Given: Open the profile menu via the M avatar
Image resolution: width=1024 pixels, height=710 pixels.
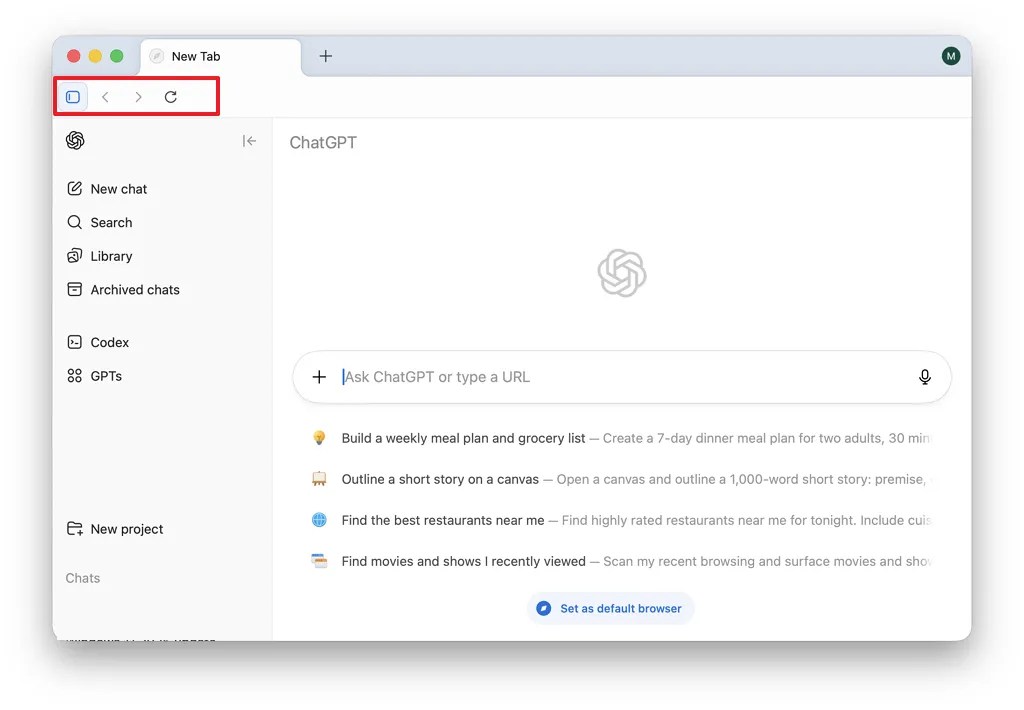Looking at the screenshot, I should (x=951, y=56).
